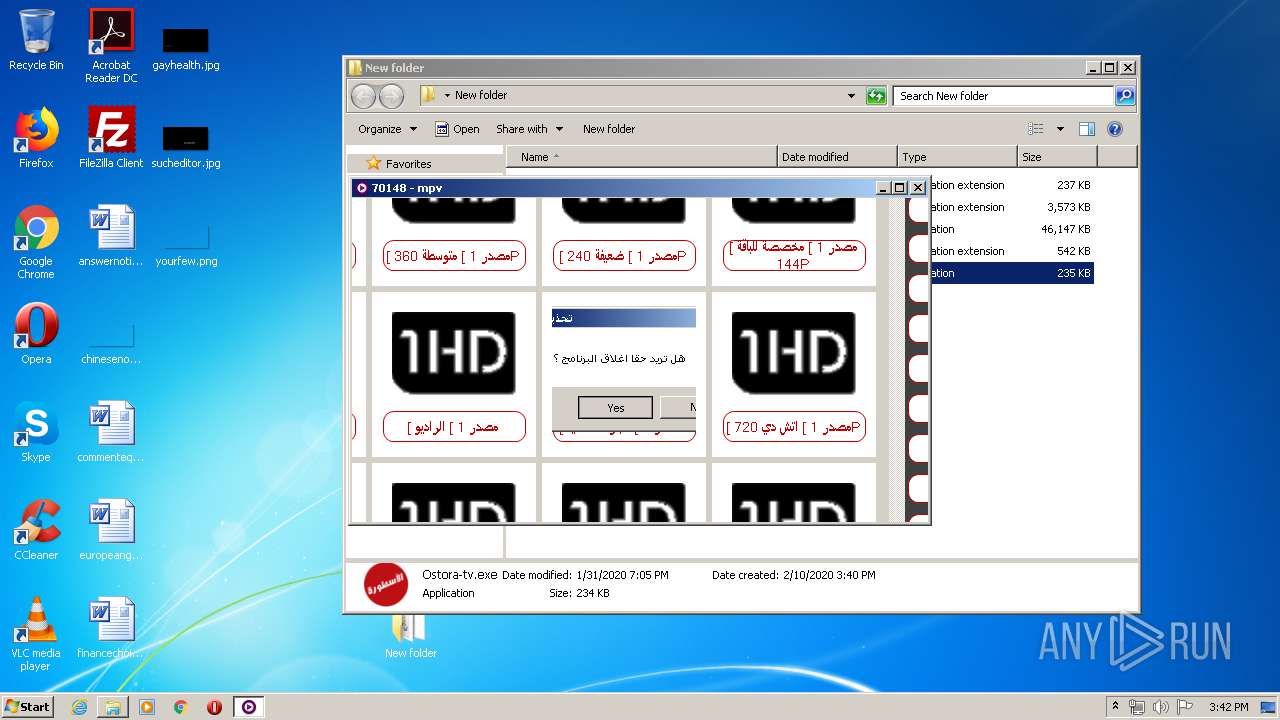
Task: Click Yes in the Arabic dialog
Action: [615, 407]
